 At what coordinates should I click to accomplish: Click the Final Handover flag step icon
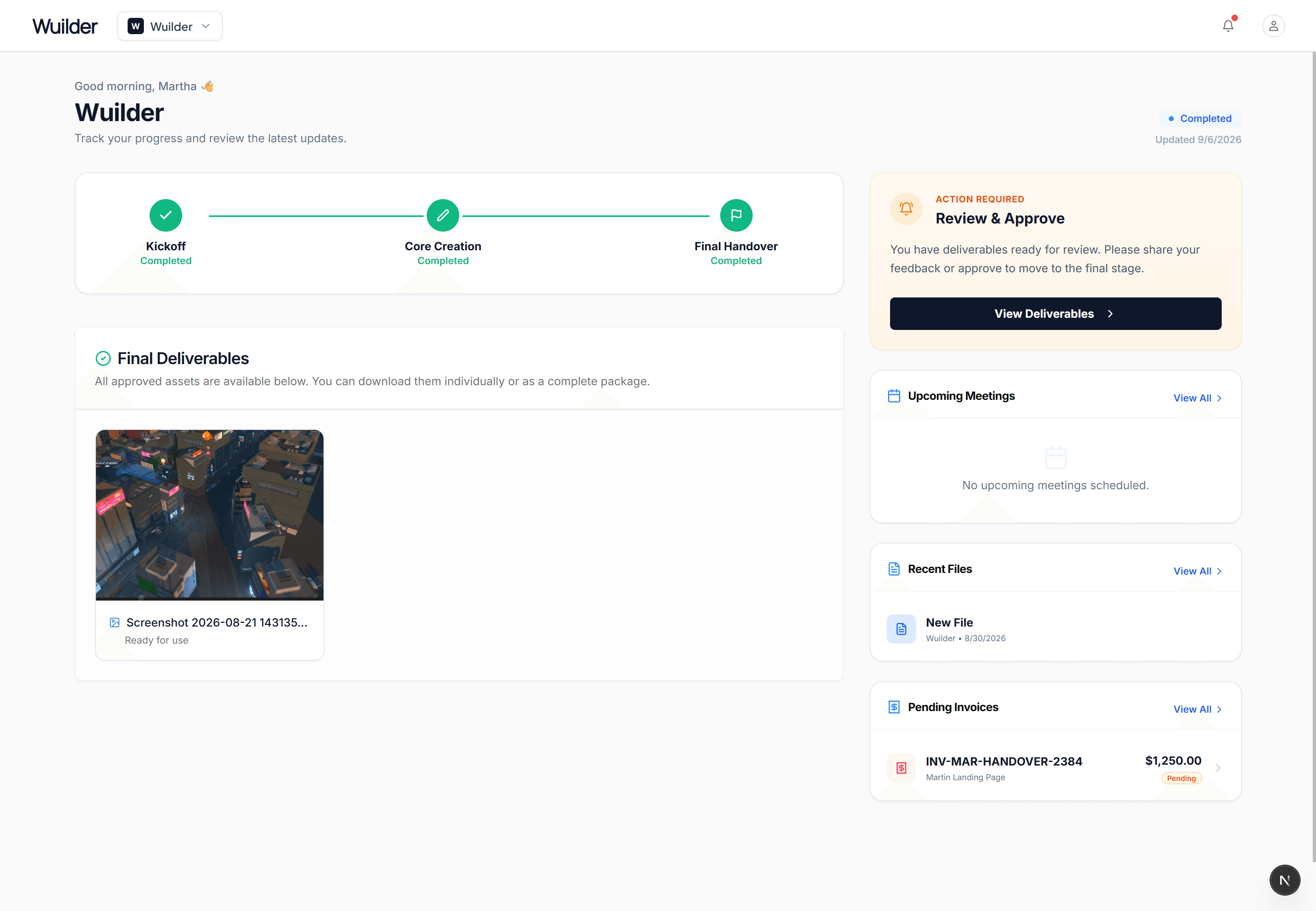tap(736, 215)
